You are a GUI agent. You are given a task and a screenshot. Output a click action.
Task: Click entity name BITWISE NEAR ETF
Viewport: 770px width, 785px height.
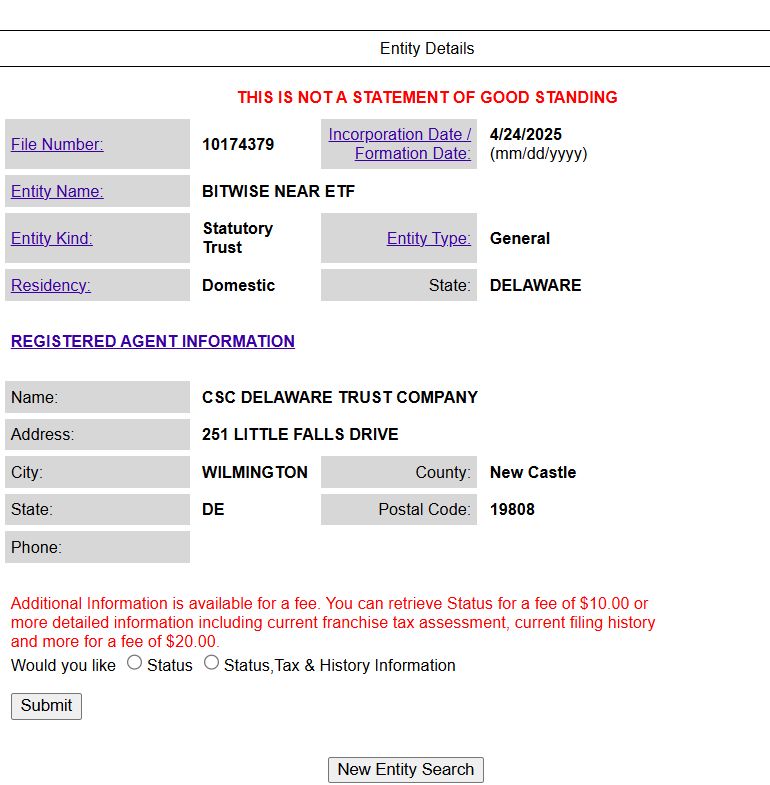(x=278, y=191)
